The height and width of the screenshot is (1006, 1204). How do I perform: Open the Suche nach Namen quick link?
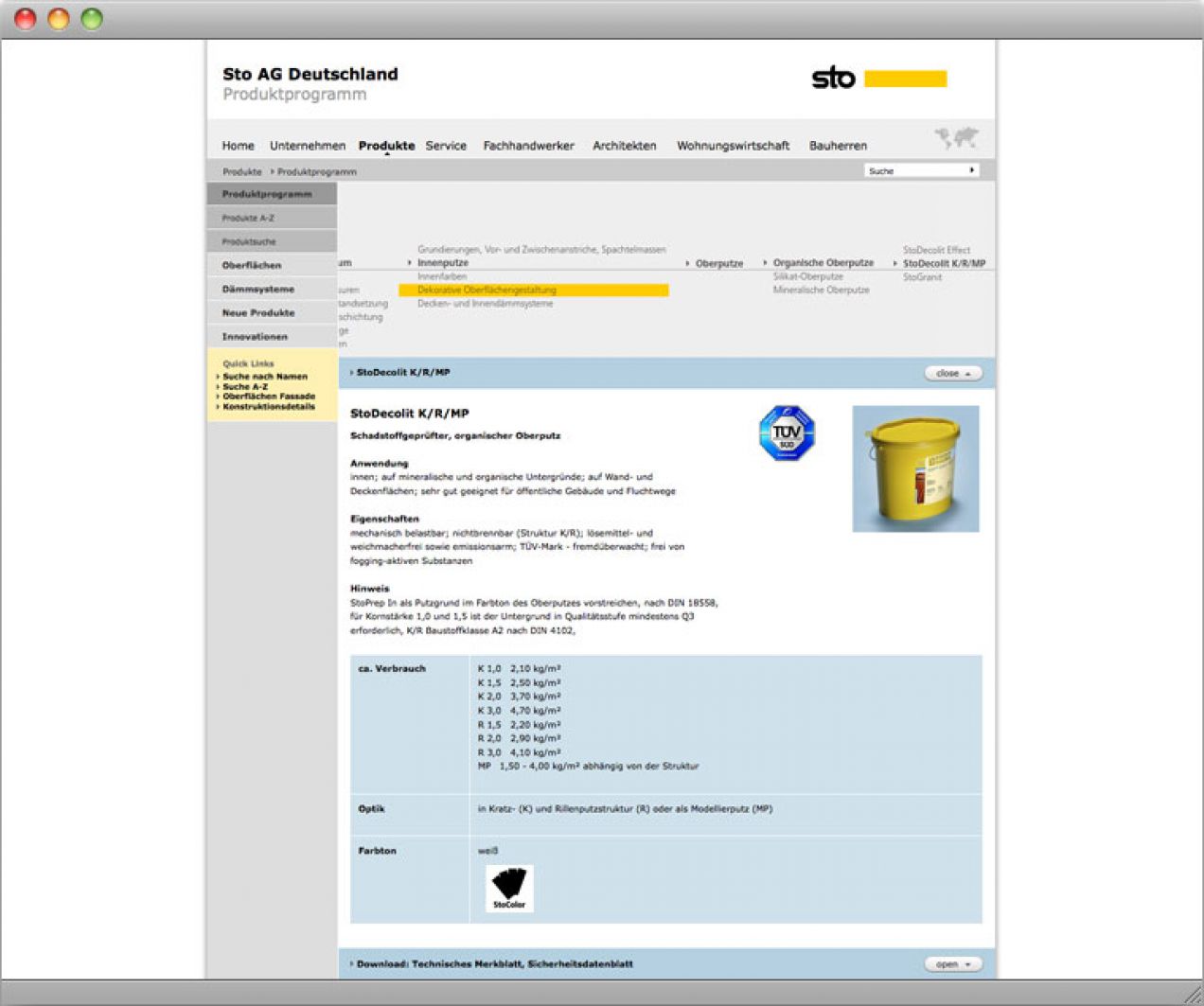265,377
